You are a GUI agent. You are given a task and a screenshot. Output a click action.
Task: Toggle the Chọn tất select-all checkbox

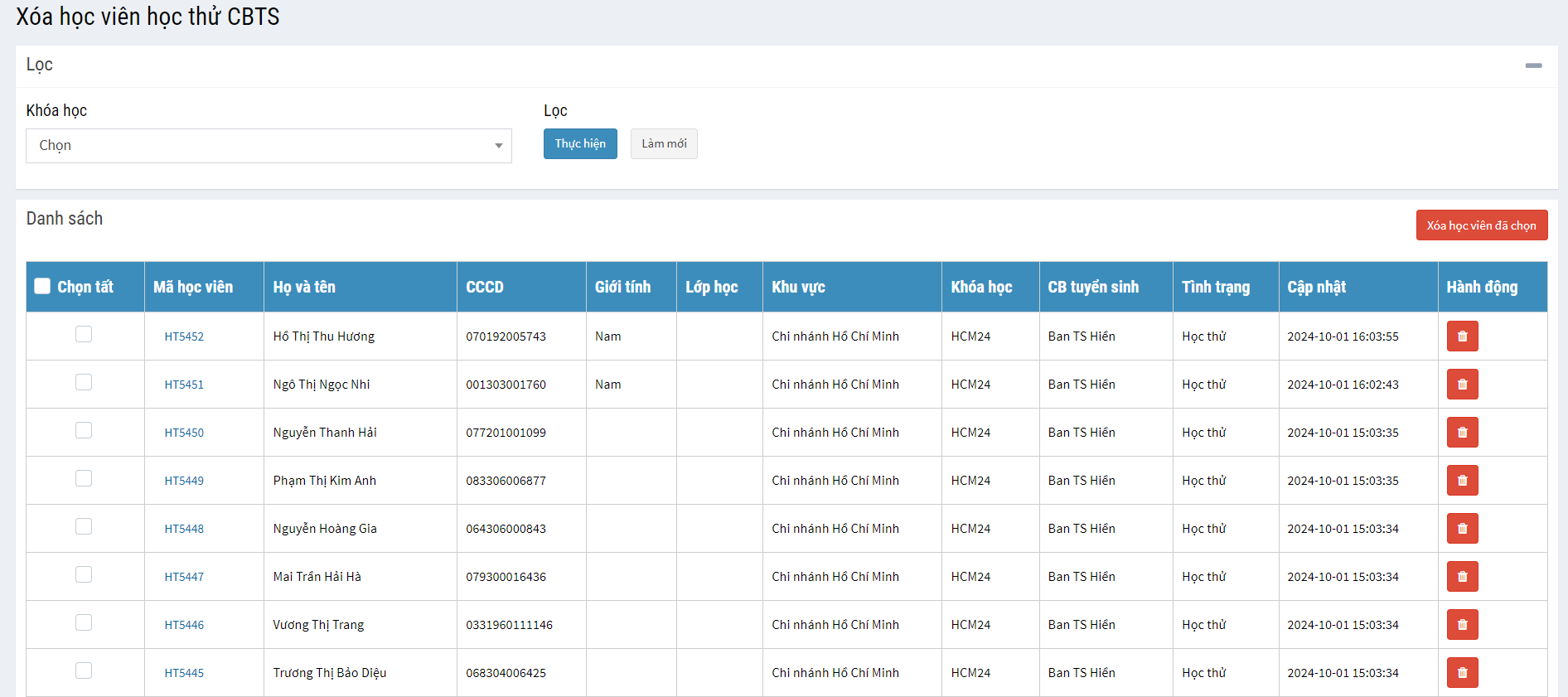[42, 287]
